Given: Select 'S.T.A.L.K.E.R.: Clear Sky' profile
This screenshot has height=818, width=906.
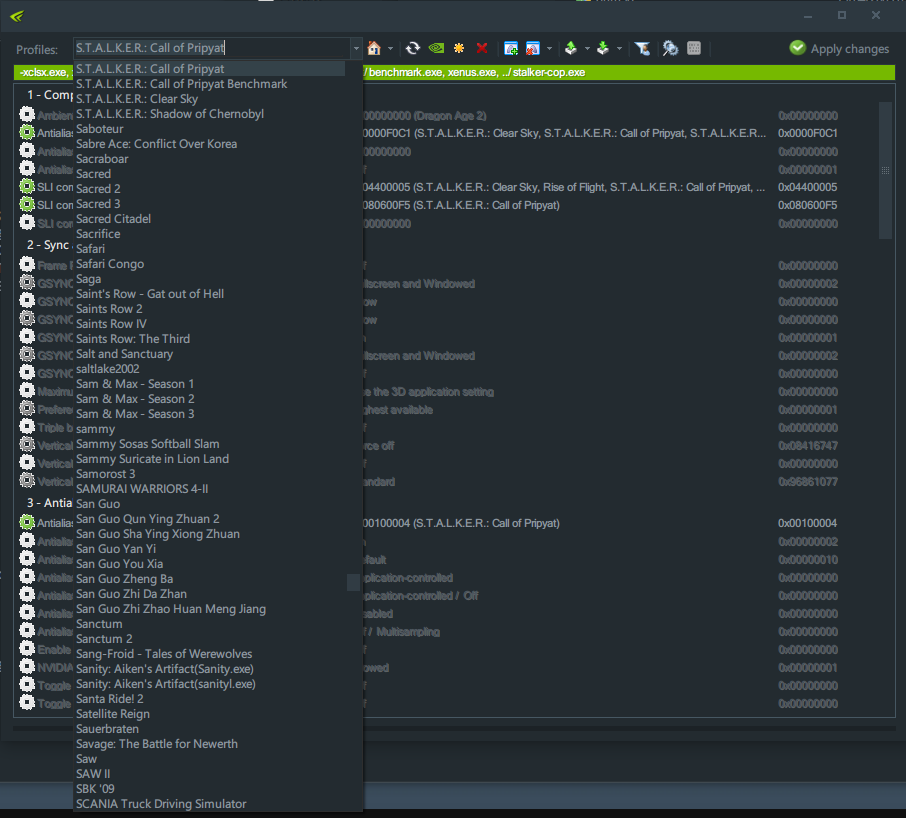Looking at the screenshot, I should (x=137, y=99).
